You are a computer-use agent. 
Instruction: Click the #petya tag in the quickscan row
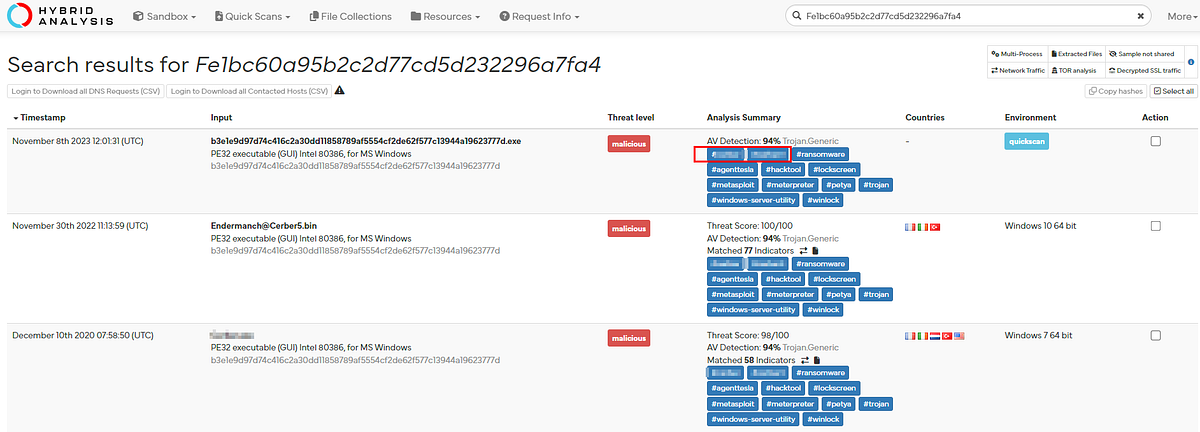[836, 185]
